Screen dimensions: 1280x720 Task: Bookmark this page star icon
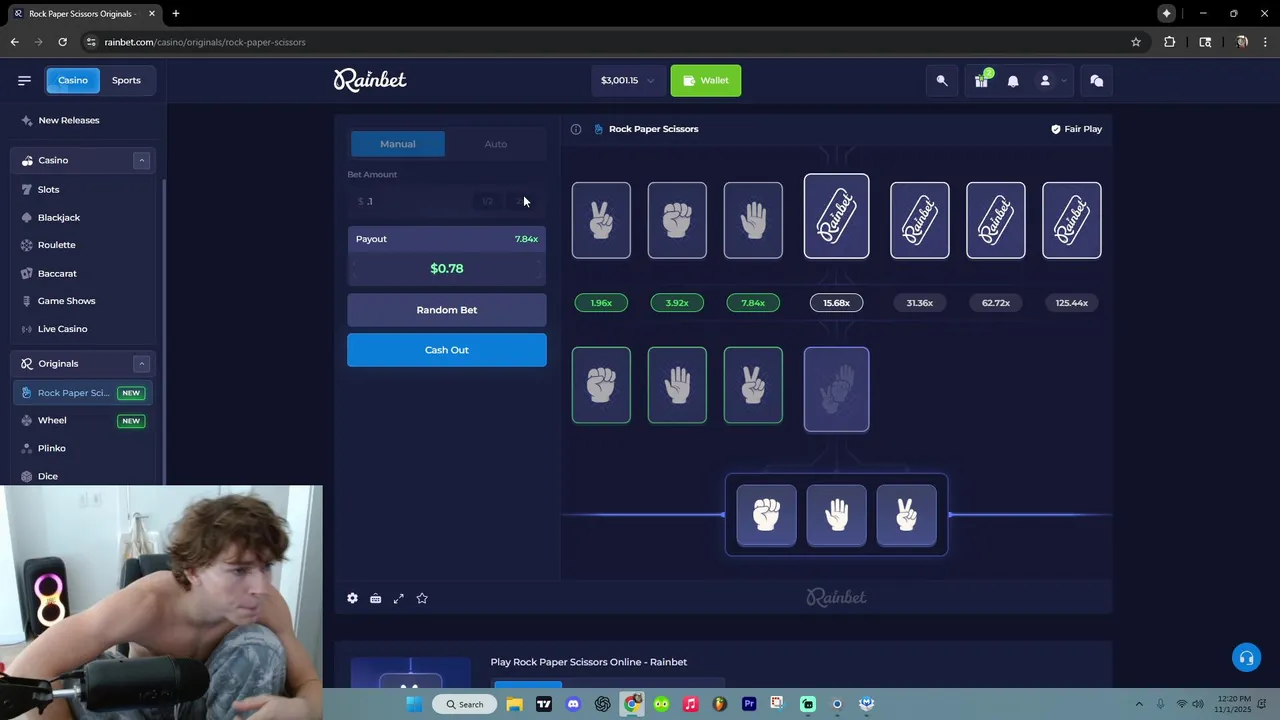coord(1136,42)
